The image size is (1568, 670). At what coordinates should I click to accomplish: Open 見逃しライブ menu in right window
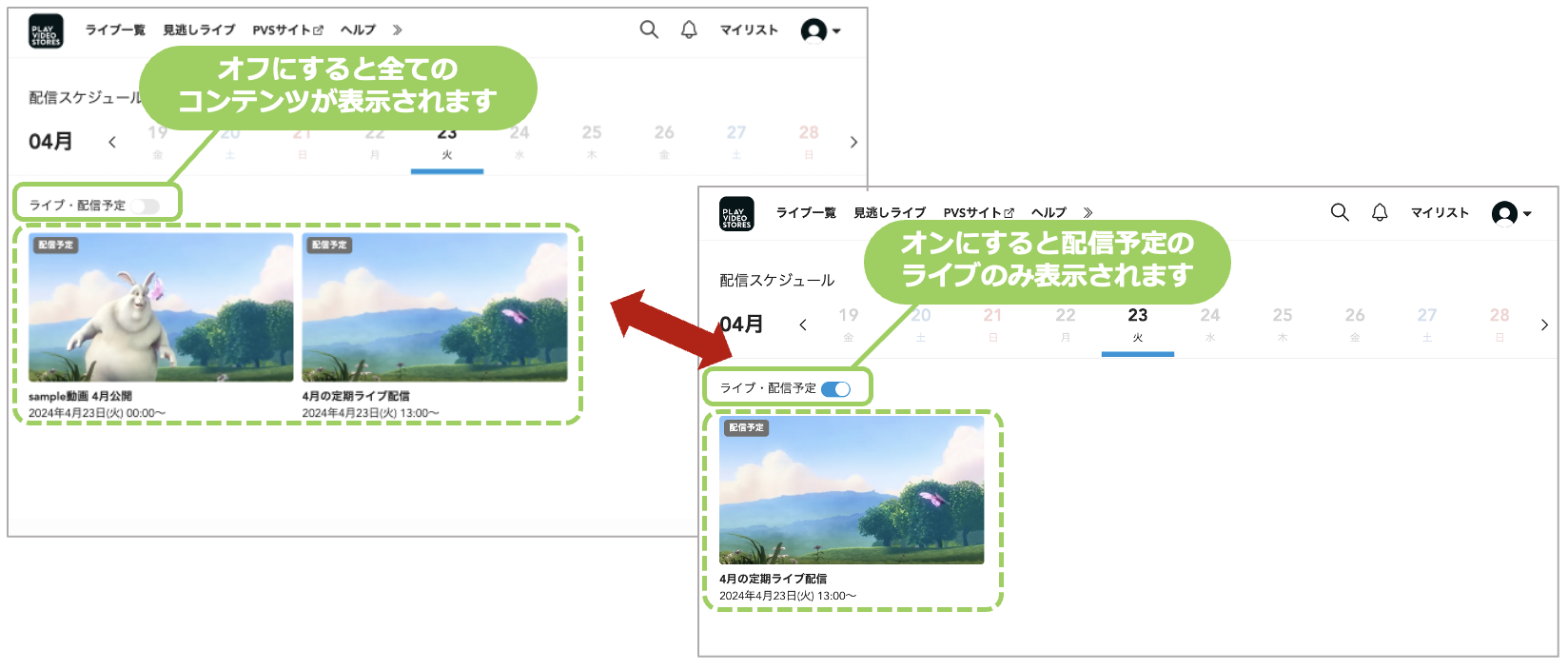click(x=890, y=213)
